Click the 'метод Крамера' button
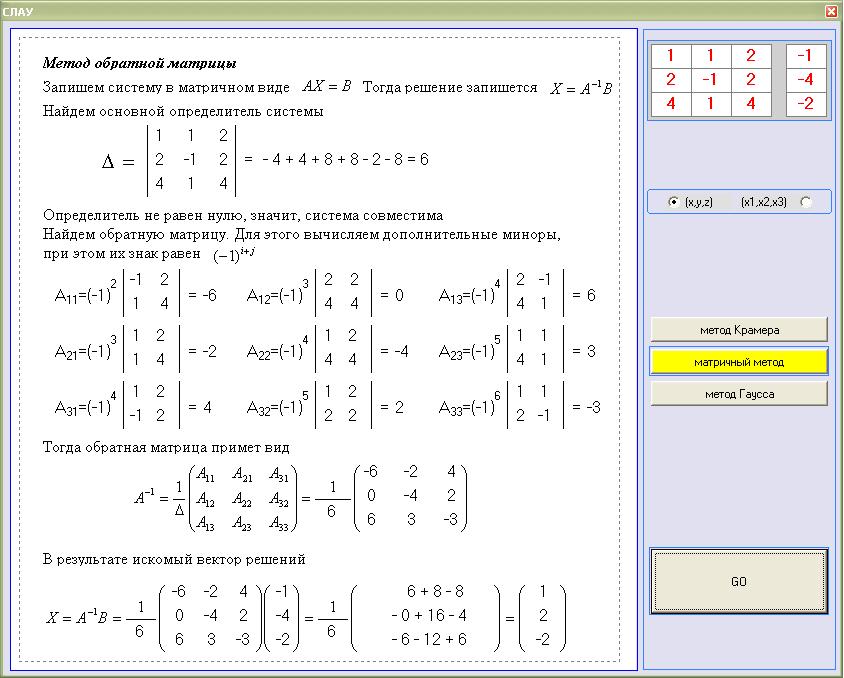The width and height of the screenshot is (844, 678). [739, 329]
